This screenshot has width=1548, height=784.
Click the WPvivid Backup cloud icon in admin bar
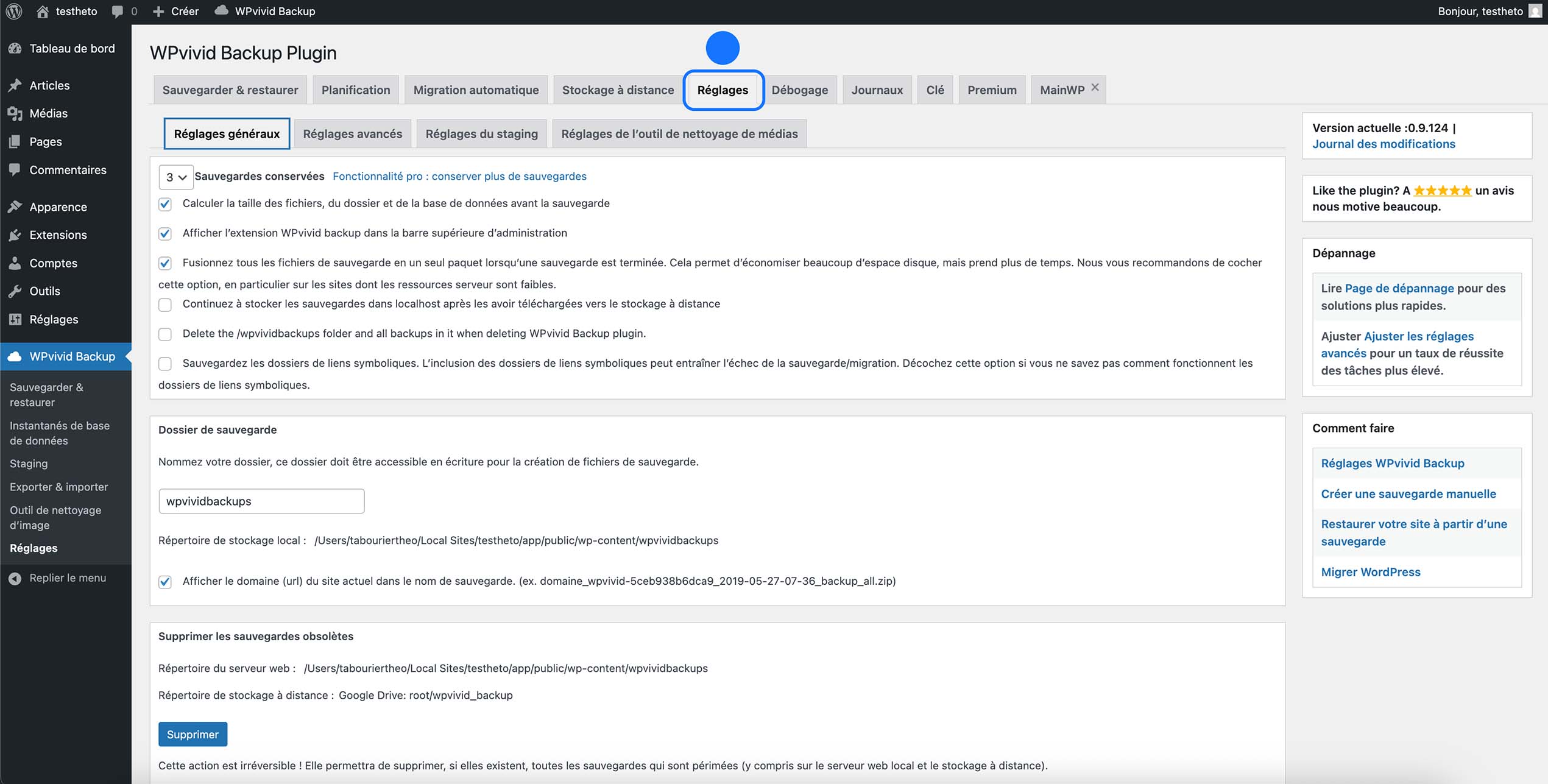pos(221,11)
